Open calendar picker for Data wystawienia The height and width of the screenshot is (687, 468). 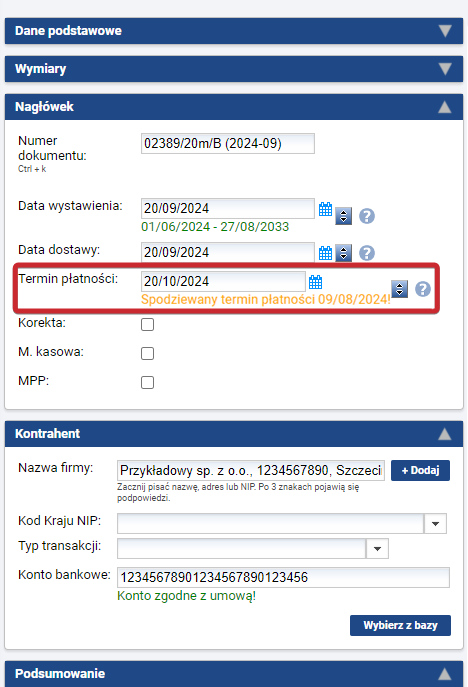point(325,209)
